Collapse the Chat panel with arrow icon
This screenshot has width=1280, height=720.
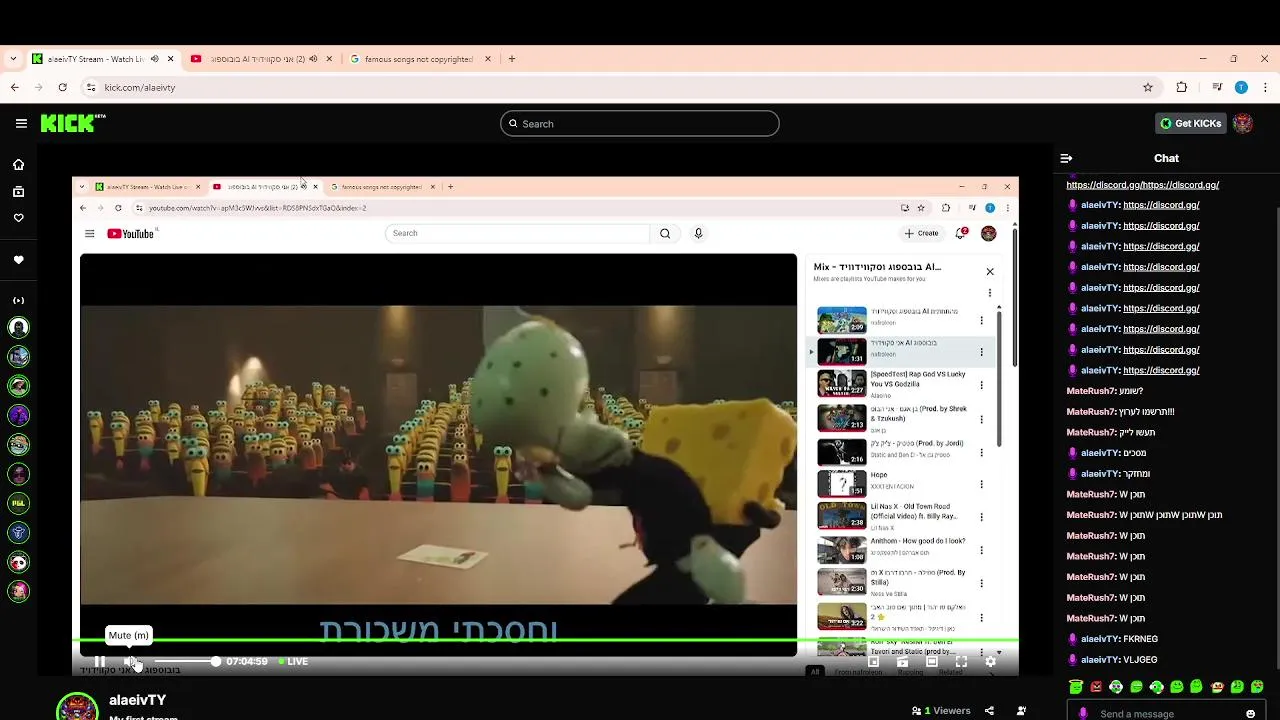(1066, 158)
